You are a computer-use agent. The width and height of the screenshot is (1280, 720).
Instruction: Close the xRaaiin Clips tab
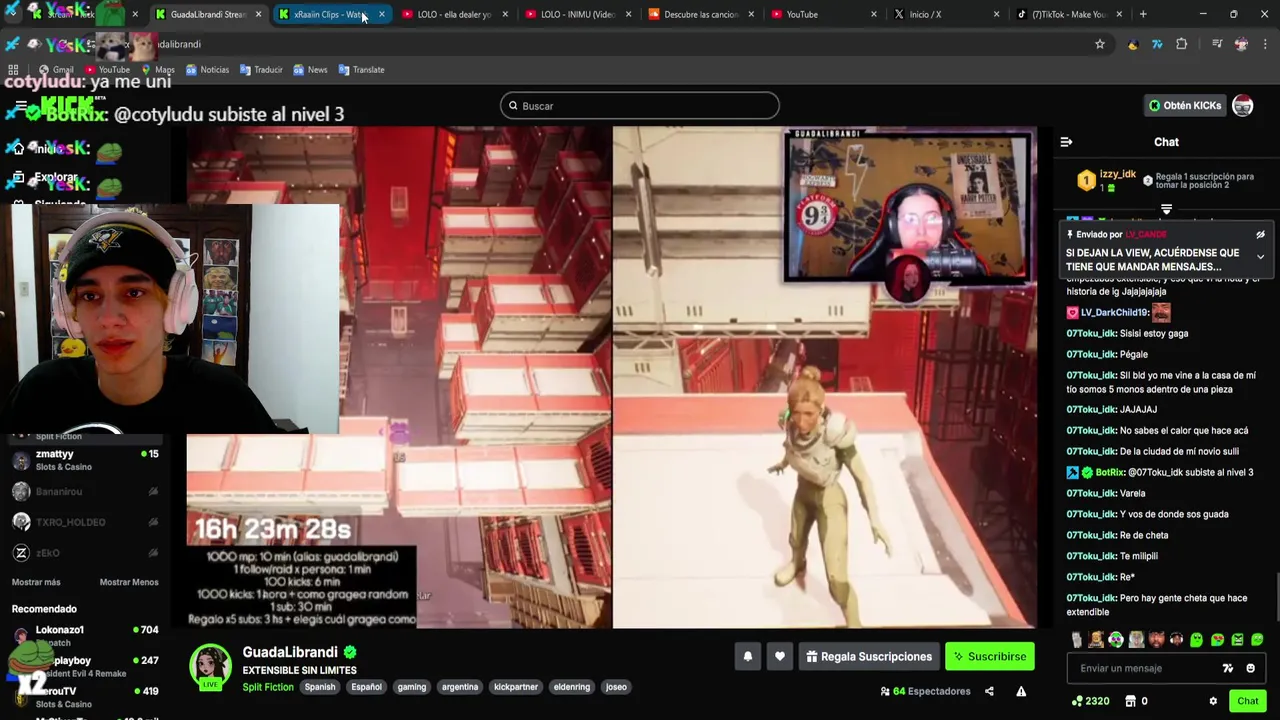click(381, 14)
